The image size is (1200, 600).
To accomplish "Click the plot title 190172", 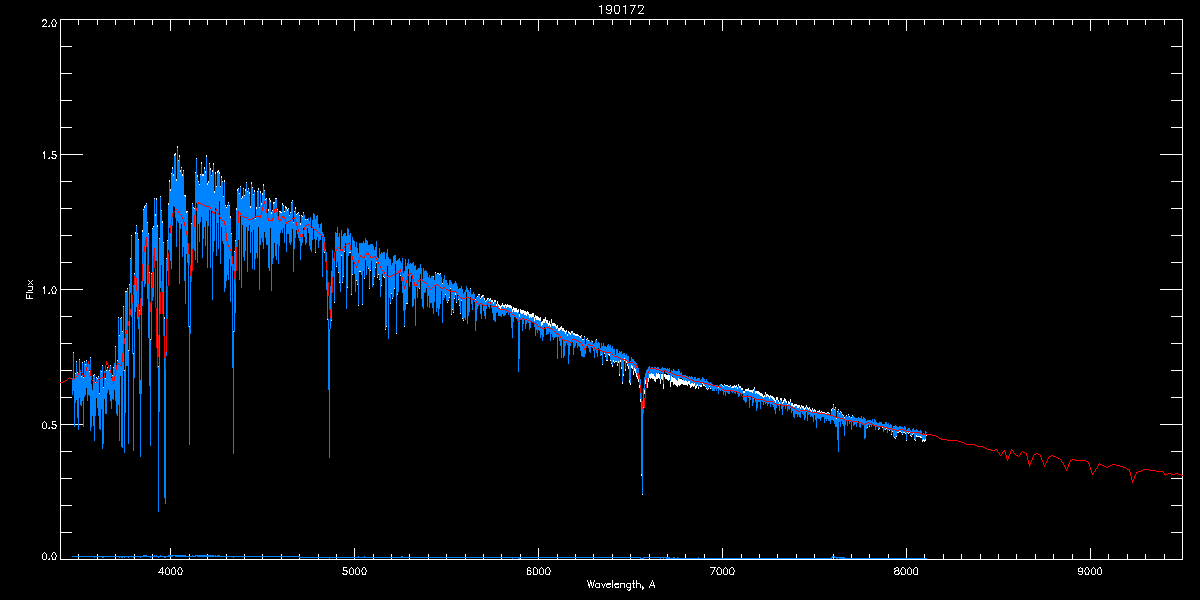I will pos(599,9).
